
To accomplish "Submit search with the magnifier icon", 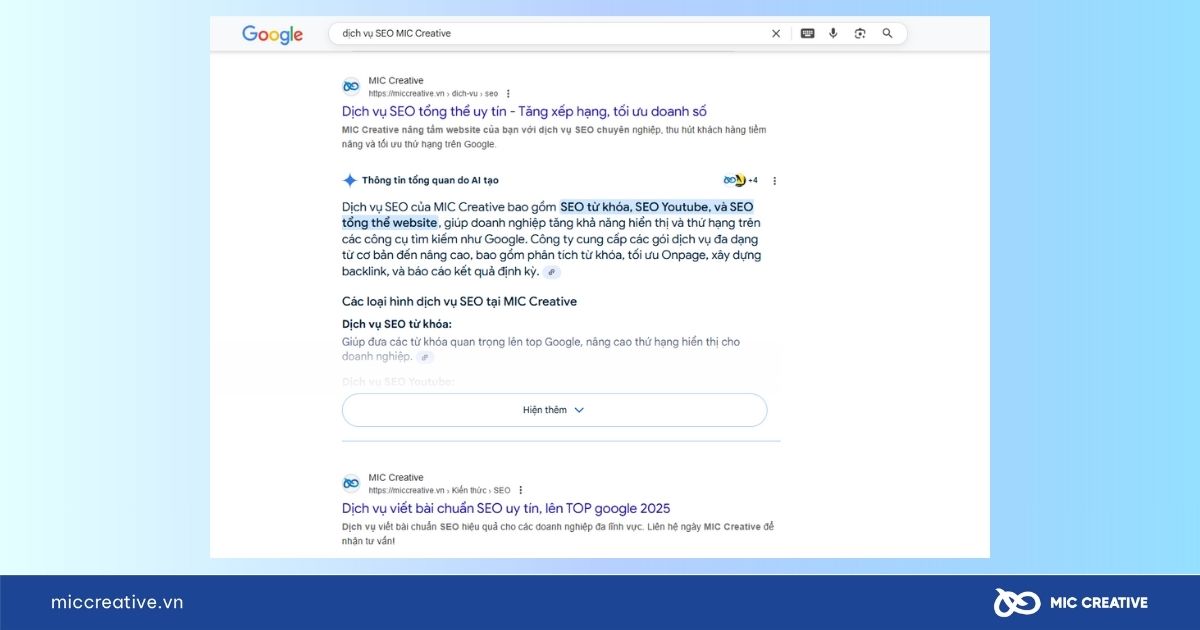I will click(x=887, y=34).
